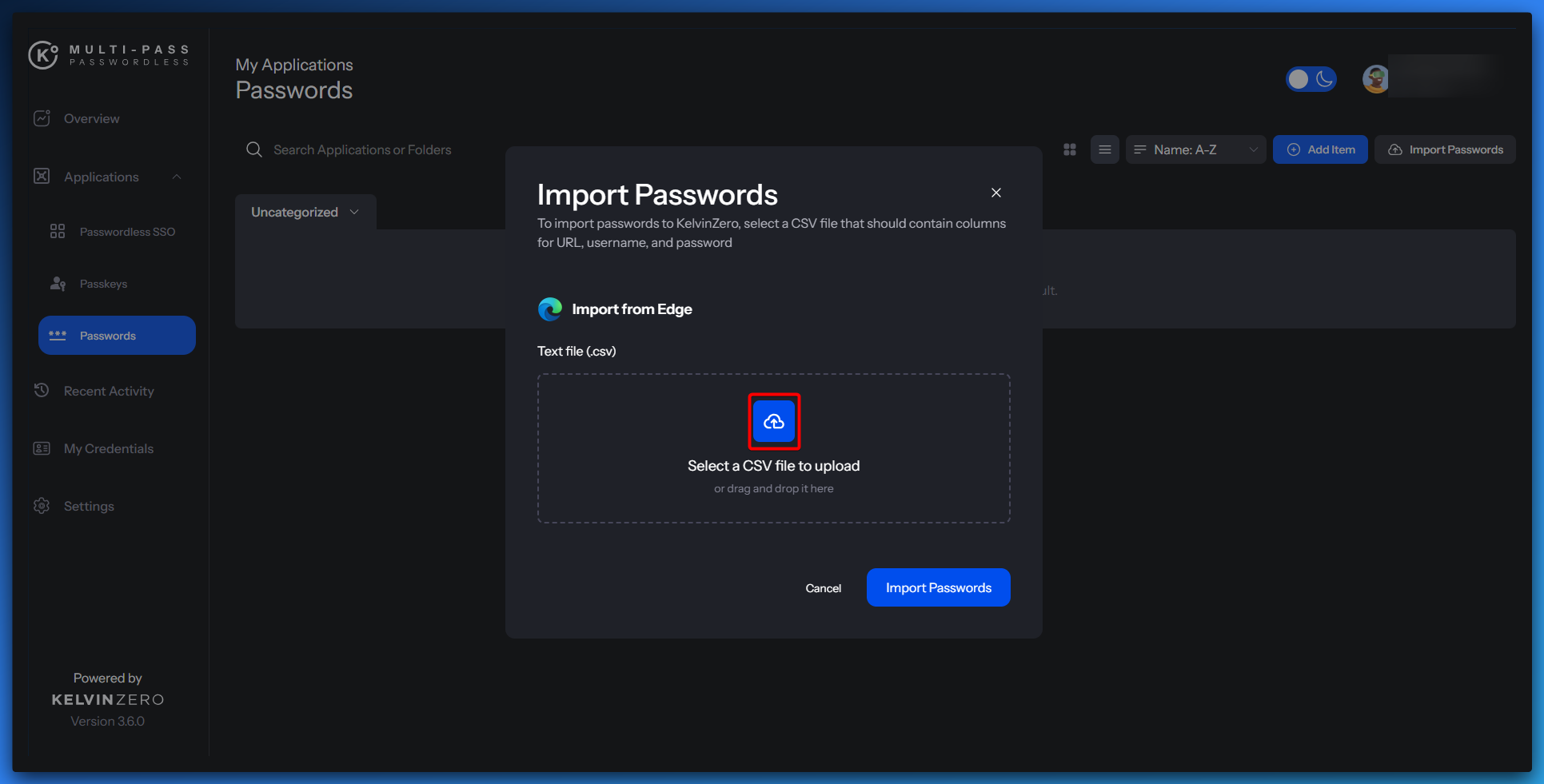This screenshot has width=1544, height=784.
Task: Open Passkeys in the sidebar
Action: click(x=103, y=284)
